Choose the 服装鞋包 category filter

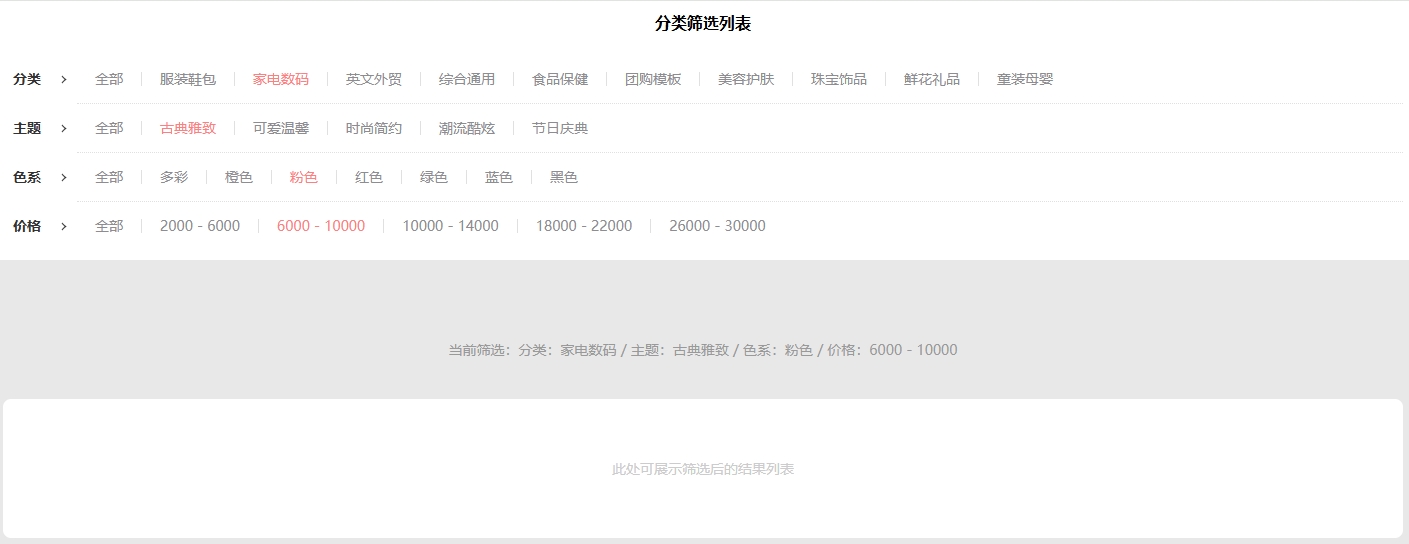pyautogui.click(x=188, y=79)
